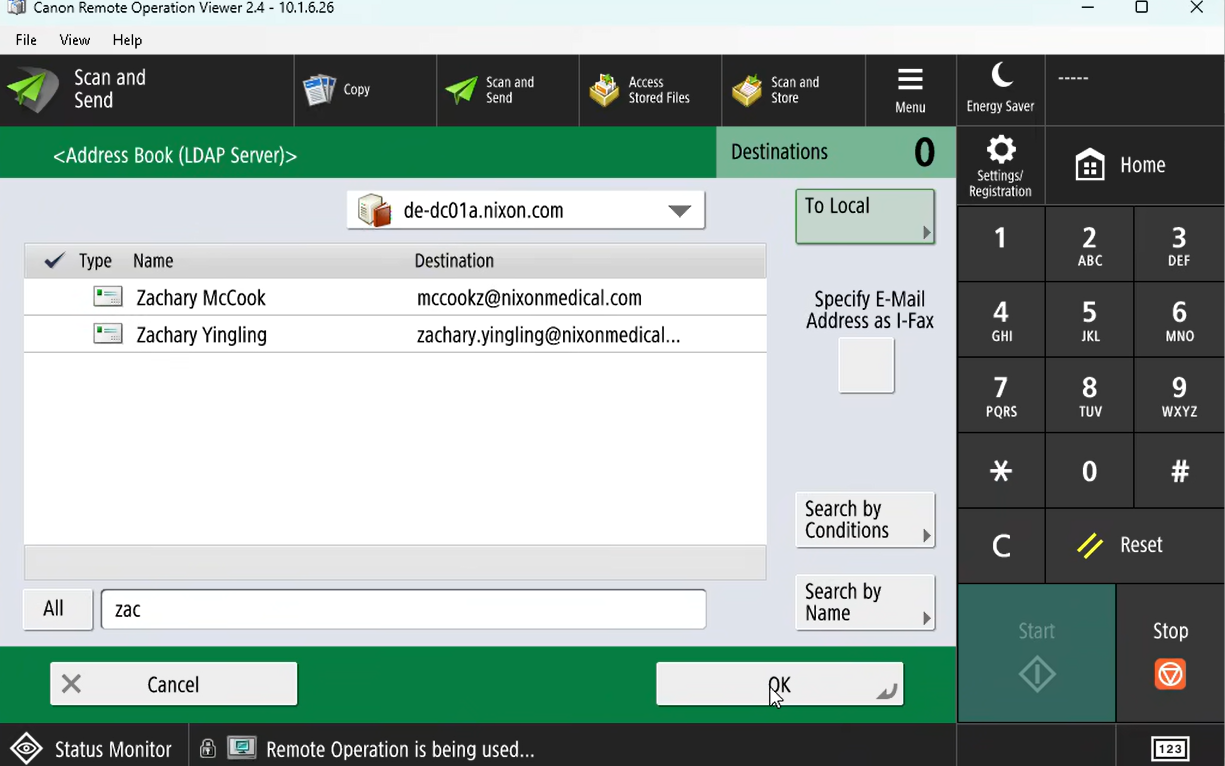Open Search by Conditions

(x=865, y=520)
